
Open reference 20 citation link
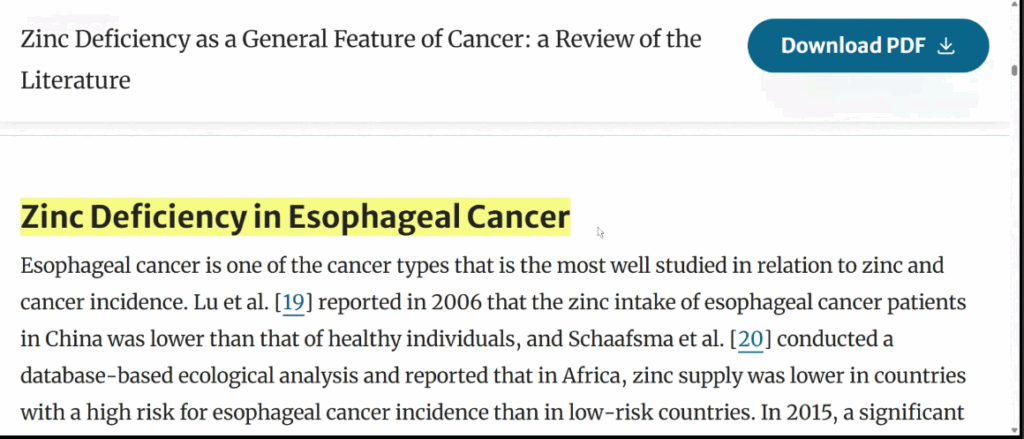(x=750, y=339)
